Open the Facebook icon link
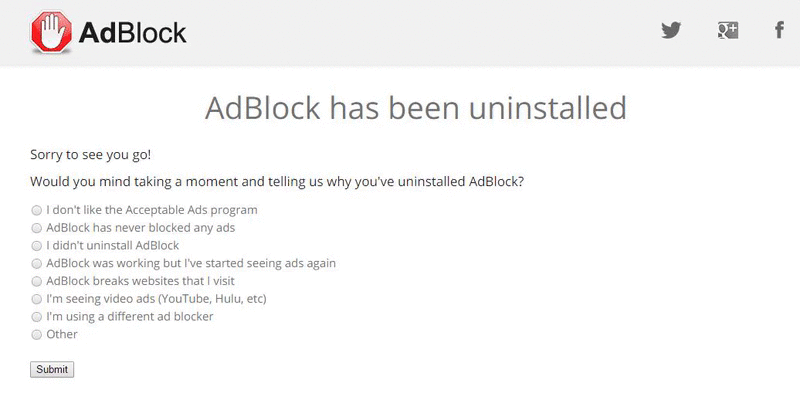 point(779,30)
